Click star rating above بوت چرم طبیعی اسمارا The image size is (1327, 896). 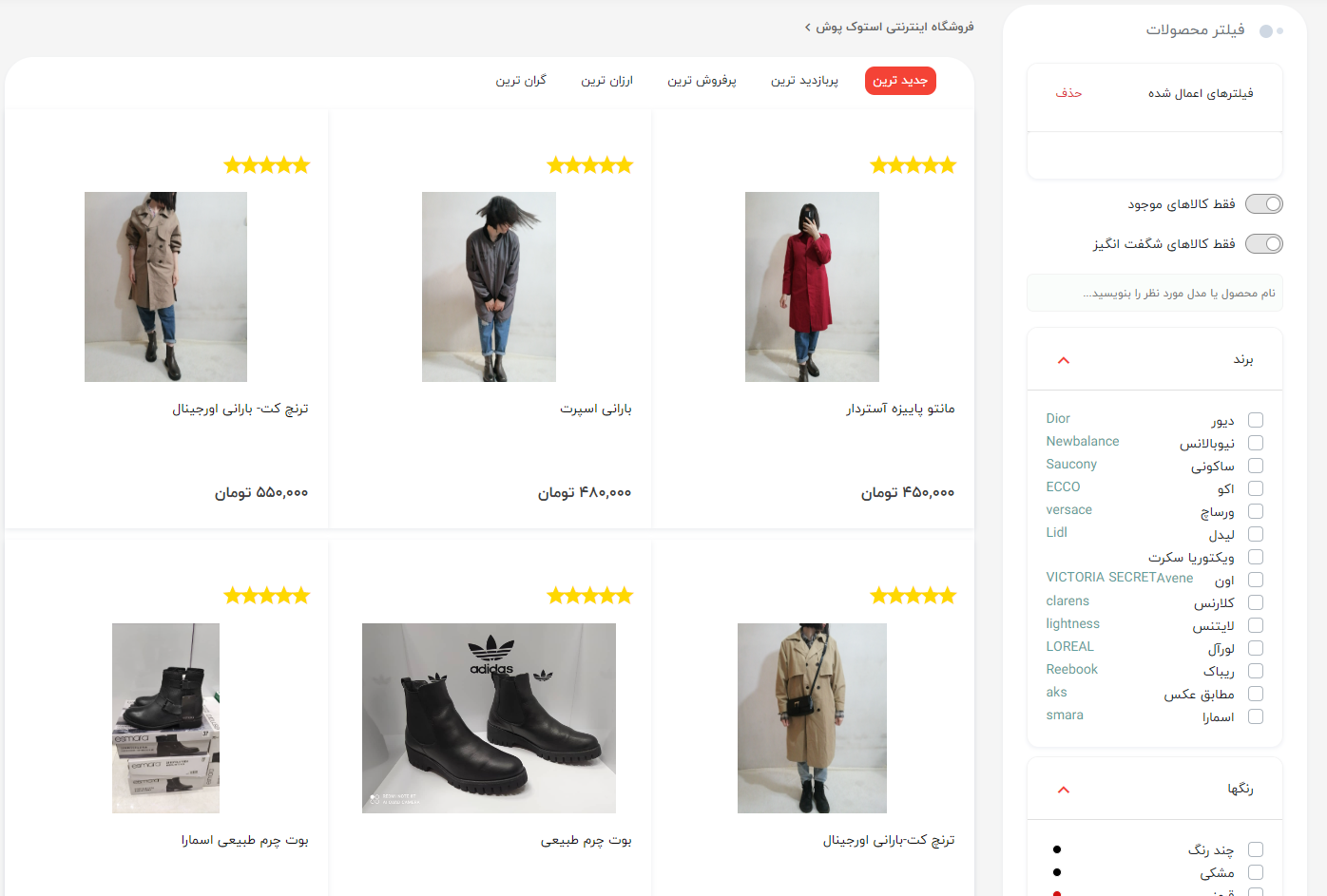click(266, 596)
